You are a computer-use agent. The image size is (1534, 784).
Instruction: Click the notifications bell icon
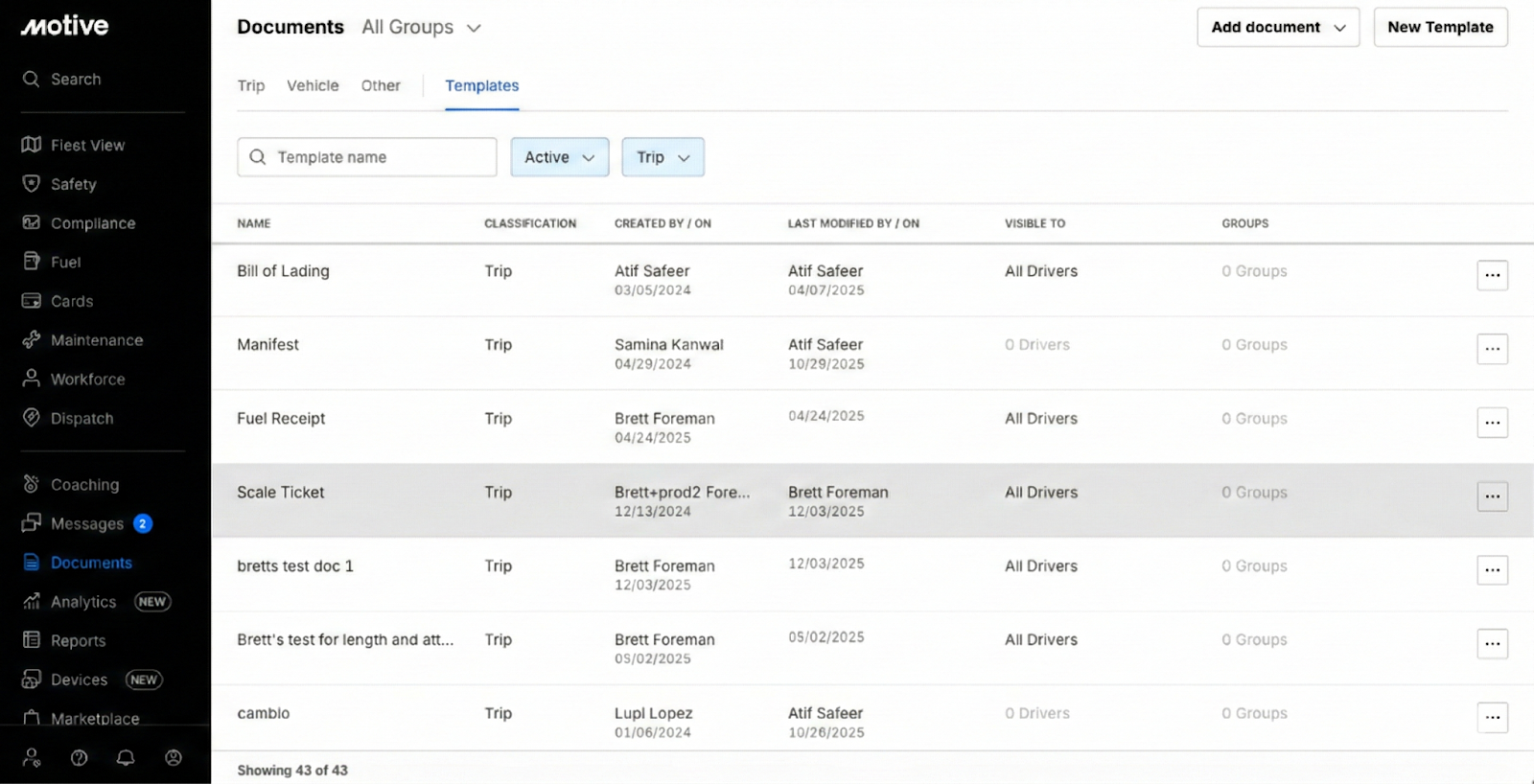coord(126,758)
